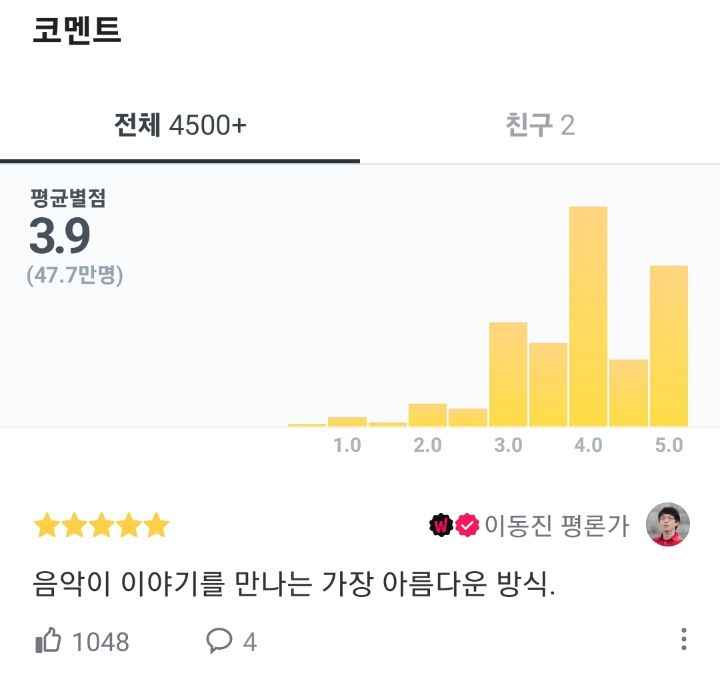
Task: Click the 1048 likes count
Action: click(101, 642)
